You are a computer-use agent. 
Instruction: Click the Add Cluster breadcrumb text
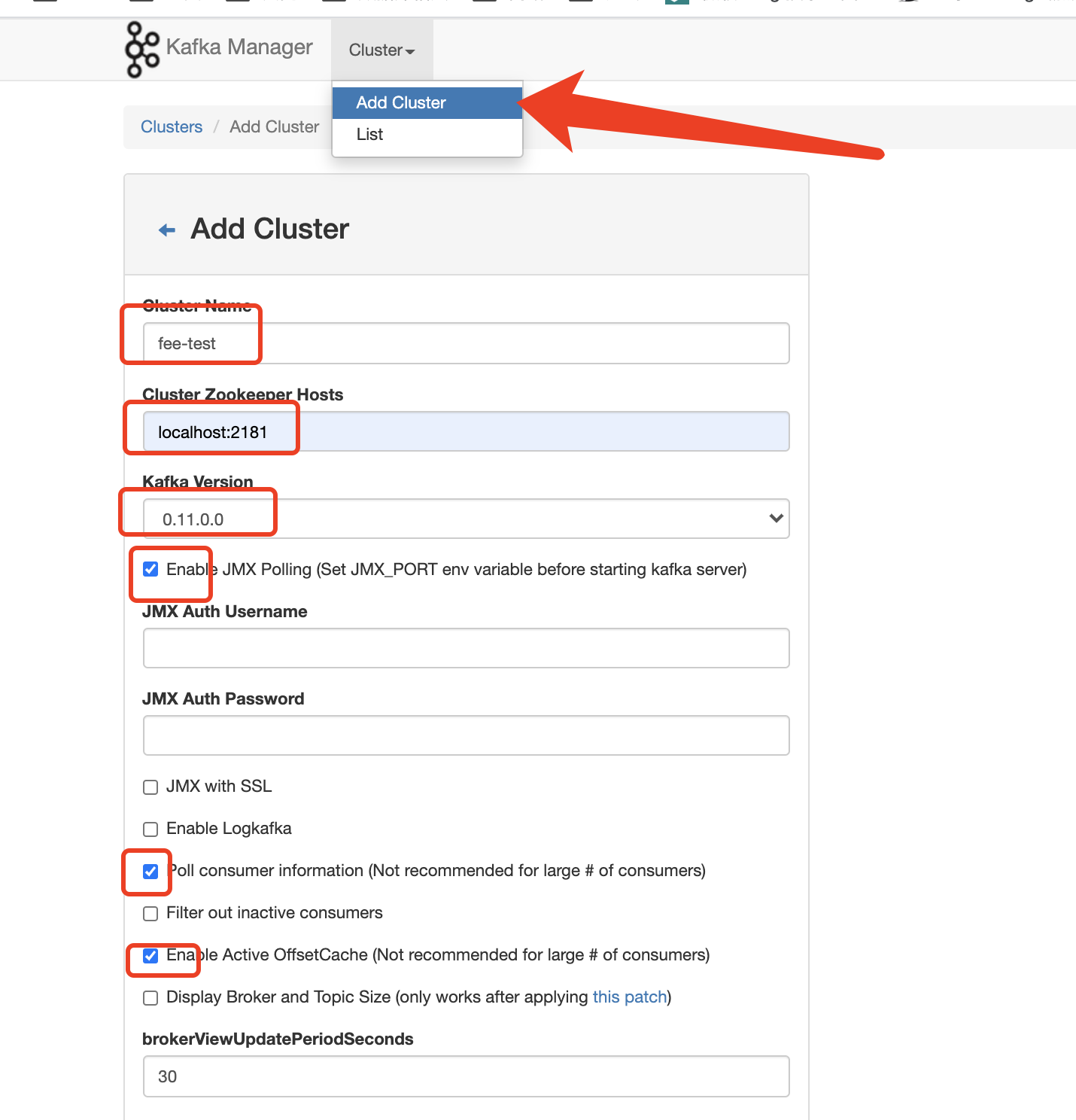pyautogui.click(x=275, y=126)
